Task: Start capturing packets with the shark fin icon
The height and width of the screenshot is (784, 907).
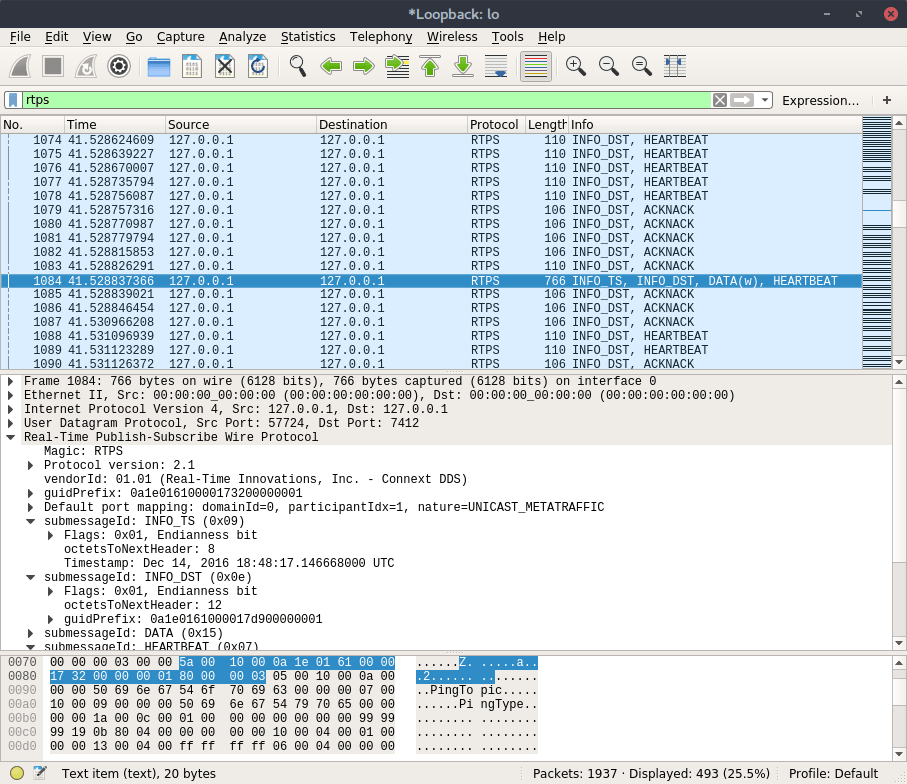Action: point(20,66)
